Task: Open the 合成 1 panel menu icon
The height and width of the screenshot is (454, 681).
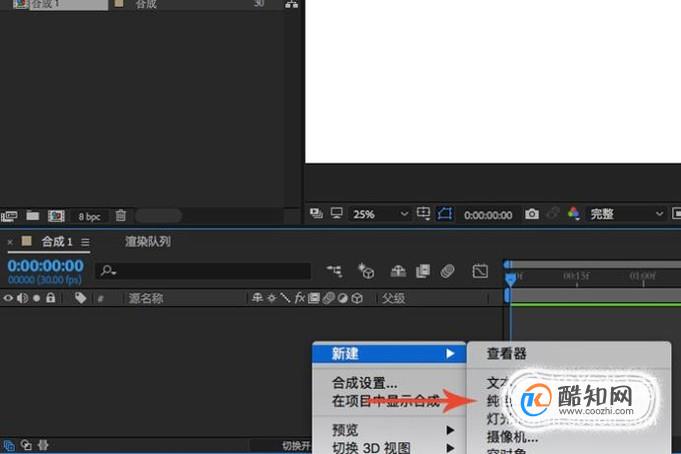Action: pos(86,242)
